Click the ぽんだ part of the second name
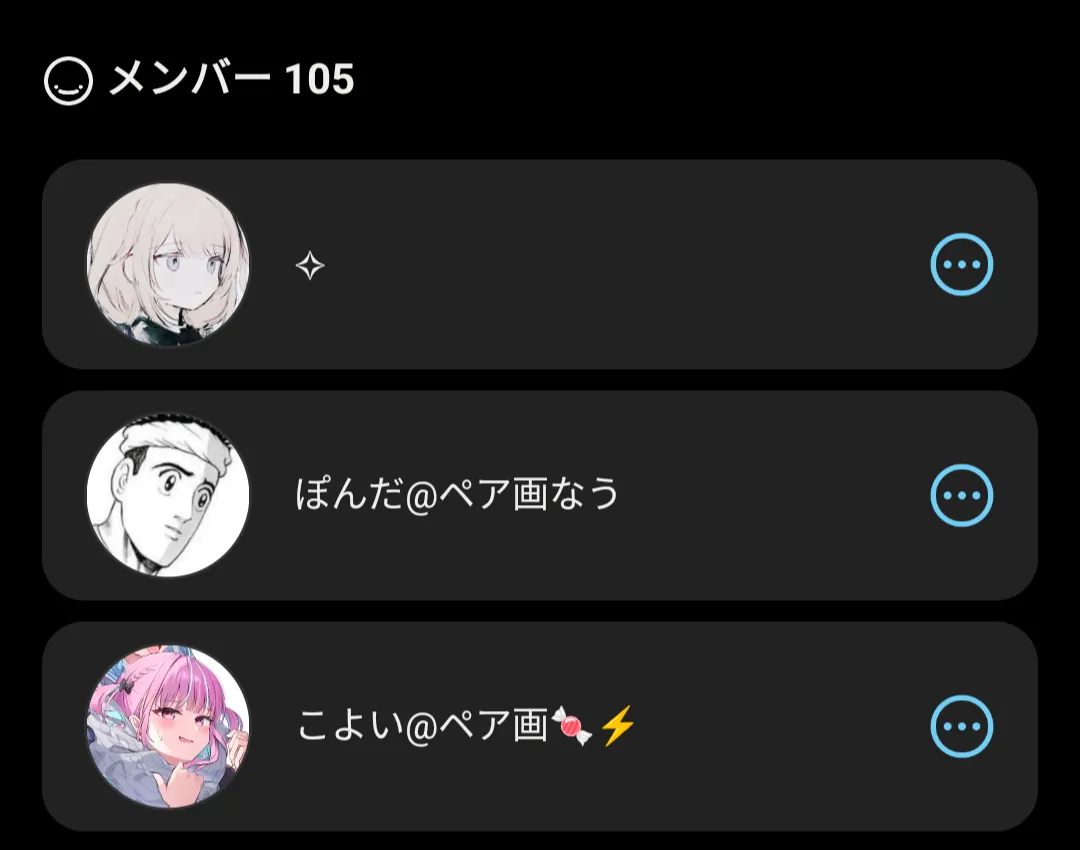 pos(349,495)
